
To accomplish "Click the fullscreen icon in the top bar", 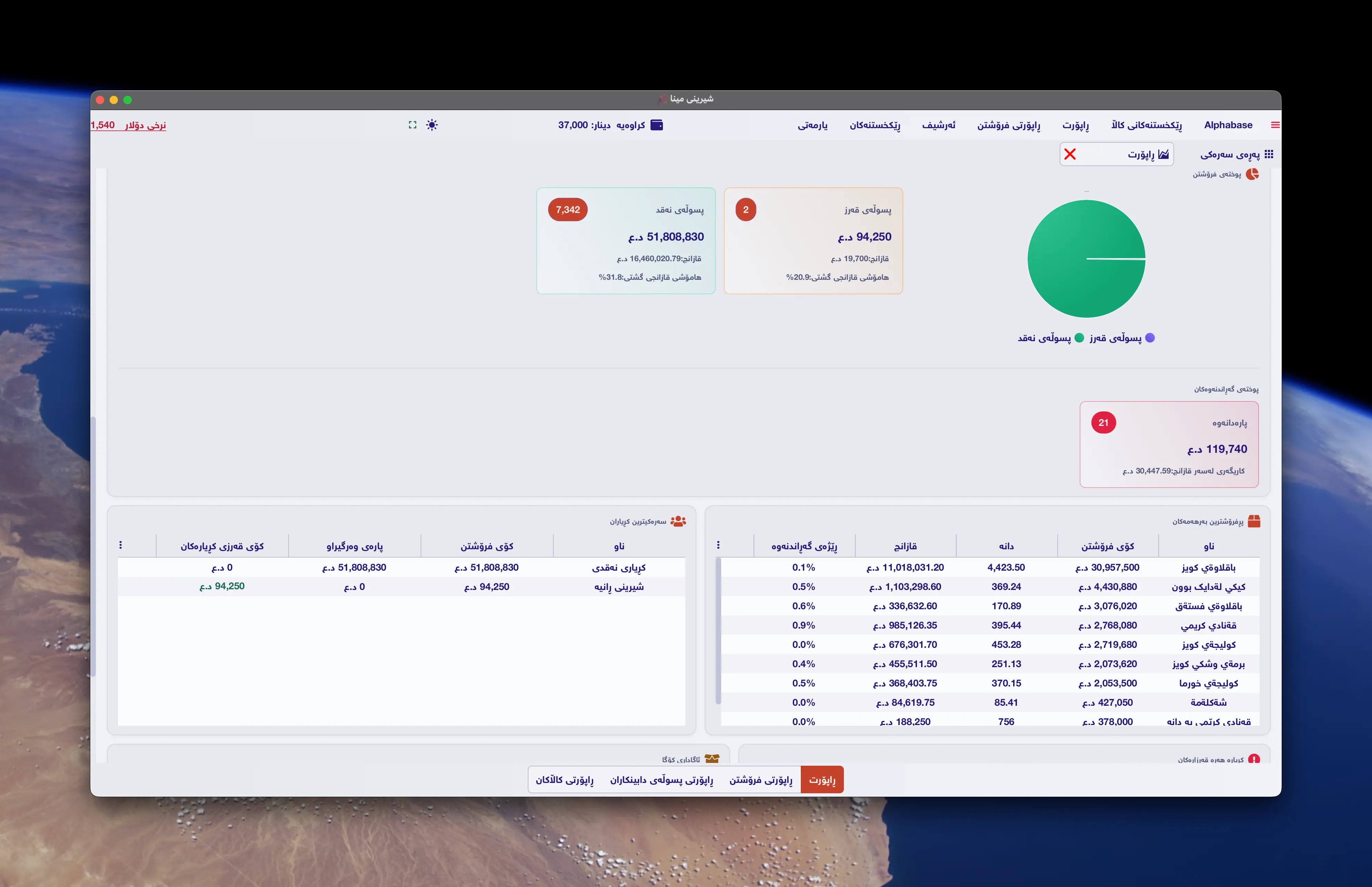I will (x=413, y=125).
